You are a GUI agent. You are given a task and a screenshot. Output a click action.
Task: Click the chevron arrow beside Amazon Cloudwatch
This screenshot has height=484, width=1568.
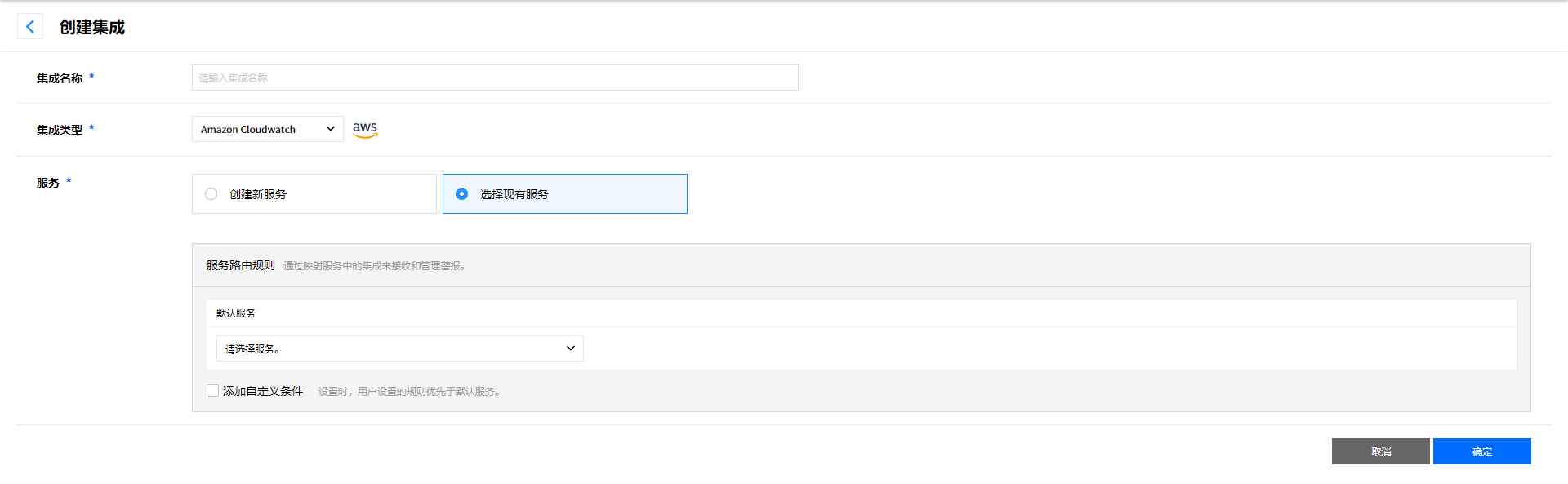[x=331, y=129]
